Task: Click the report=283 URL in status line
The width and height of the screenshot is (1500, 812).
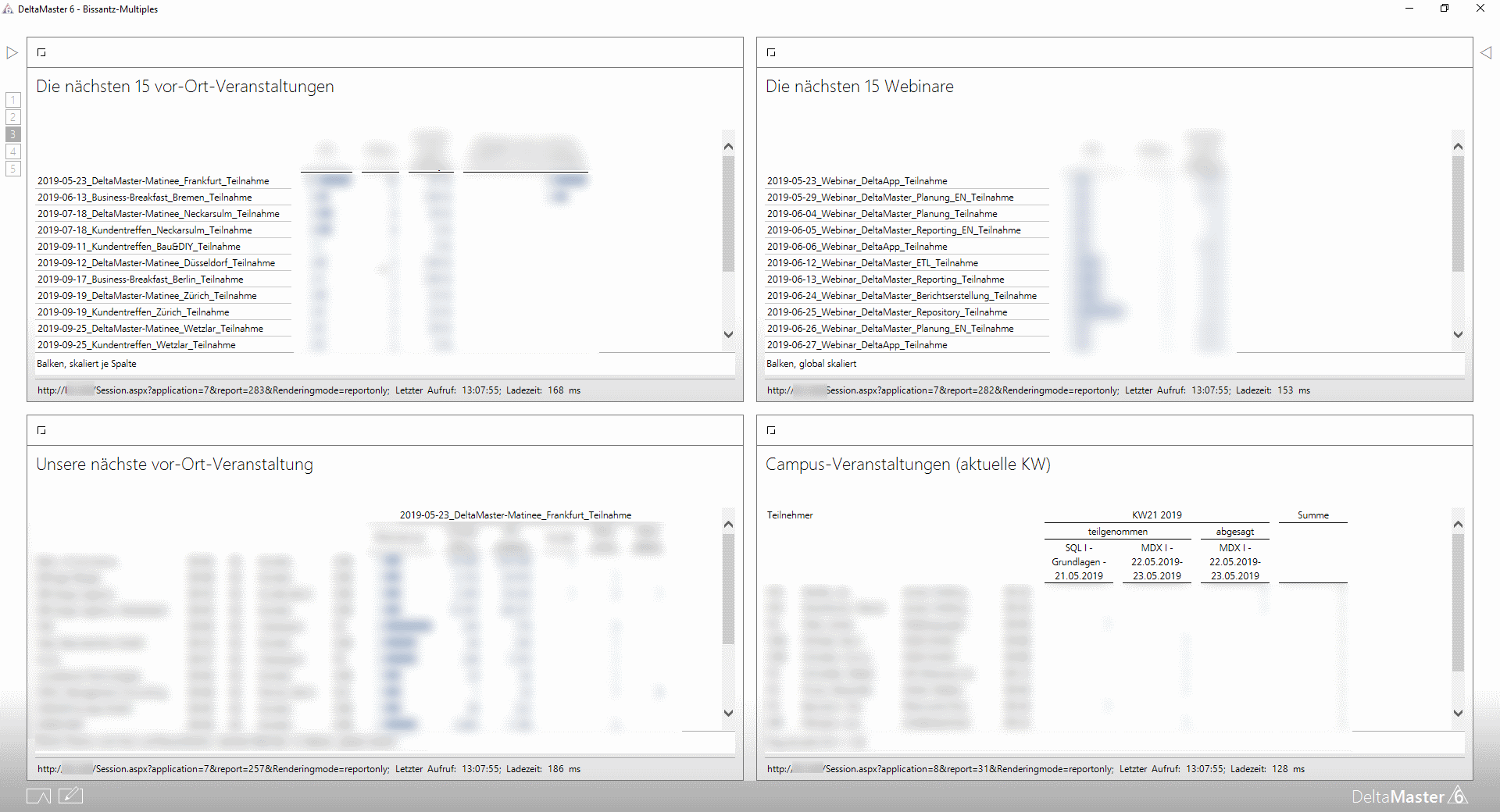Action: pyautogui.click(x=213, y=390)
